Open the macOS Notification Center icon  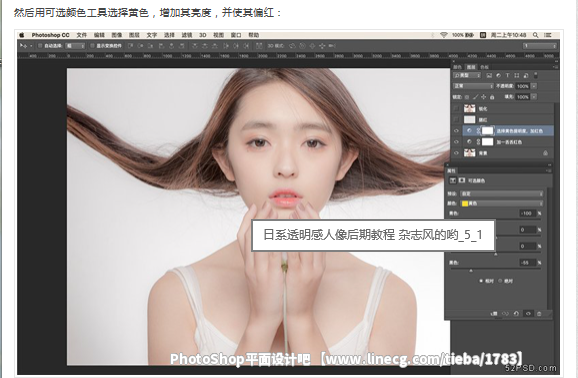[x=547, y=35]
